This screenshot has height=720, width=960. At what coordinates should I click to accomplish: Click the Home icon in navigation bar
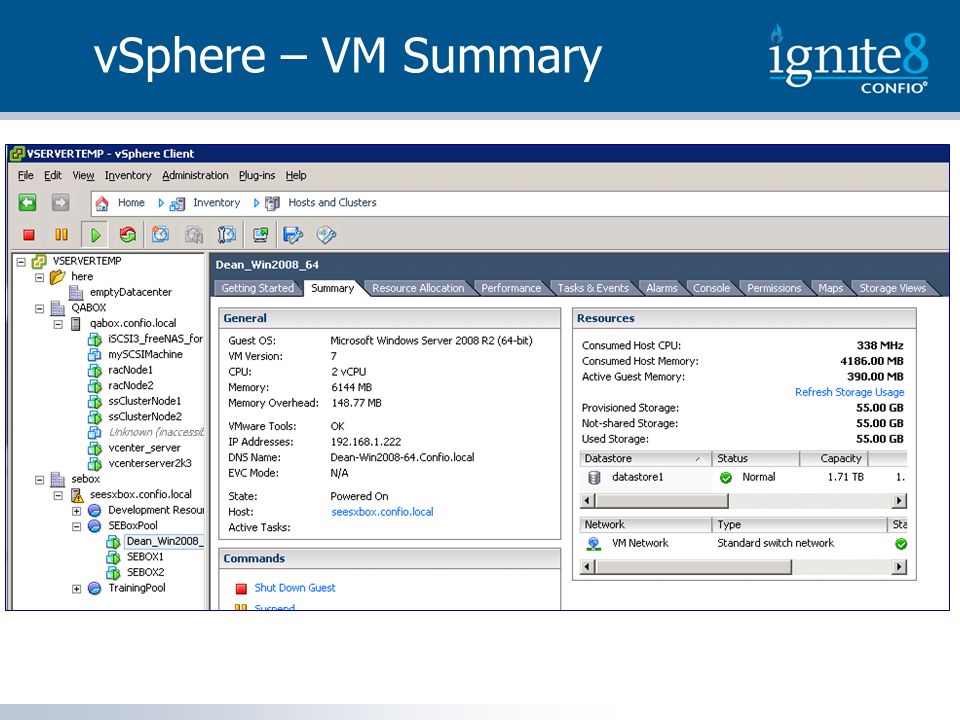pos(102,203)
